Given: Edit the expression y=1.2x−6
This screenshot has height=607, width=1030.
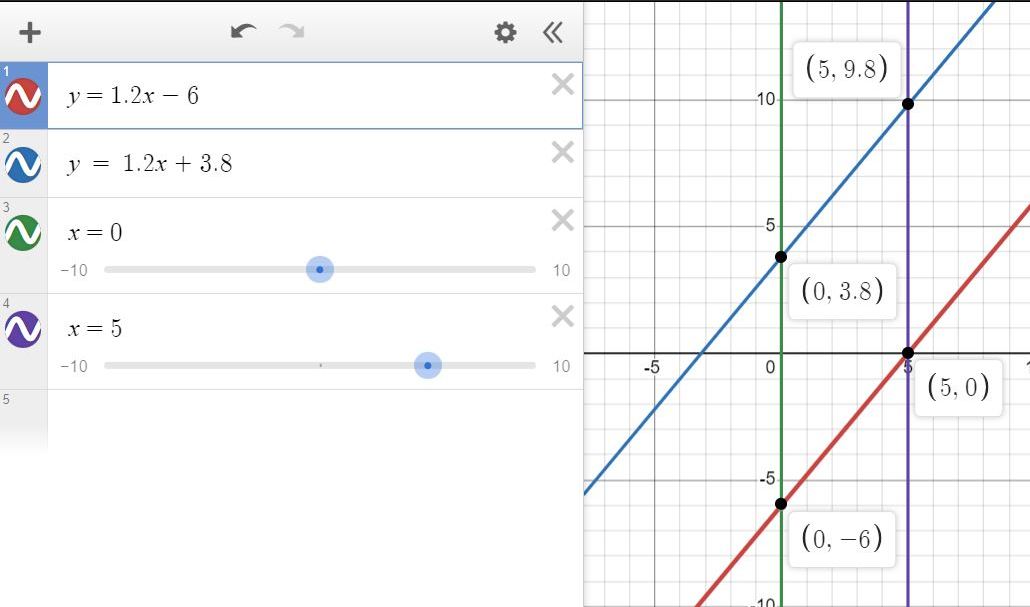Looking at the screenshot, I should click(133, 96).
